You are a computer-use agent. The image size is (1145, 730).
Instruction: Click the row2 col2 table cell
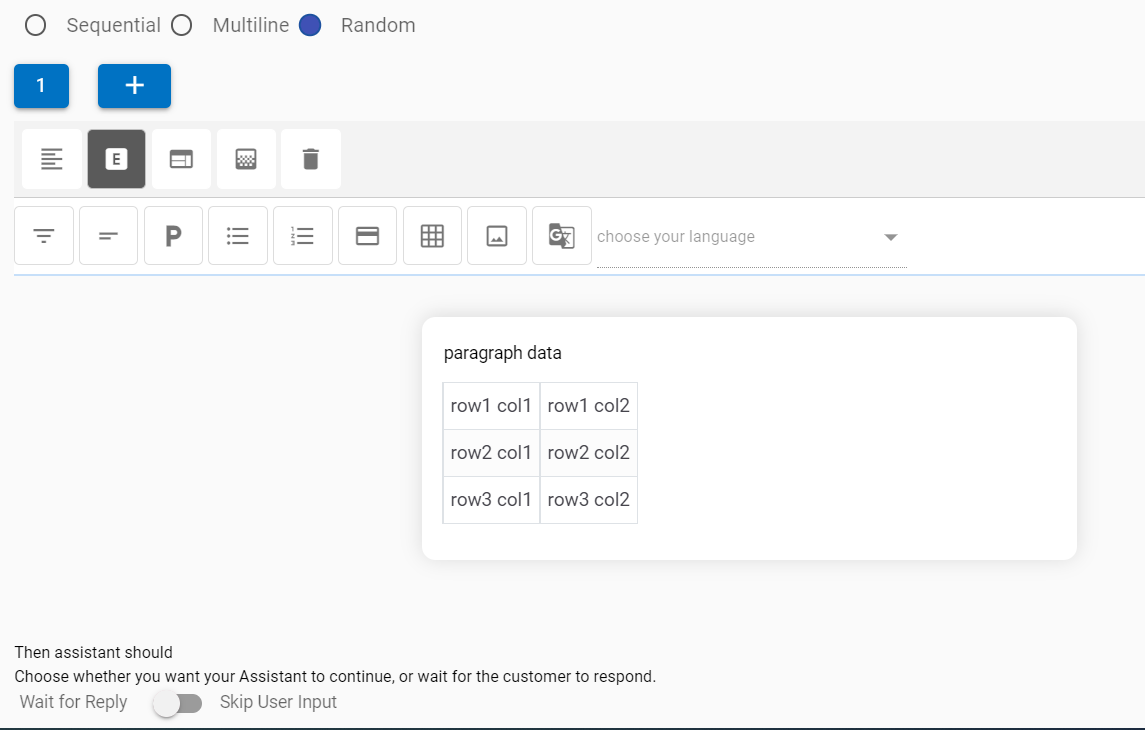(589, 453)
